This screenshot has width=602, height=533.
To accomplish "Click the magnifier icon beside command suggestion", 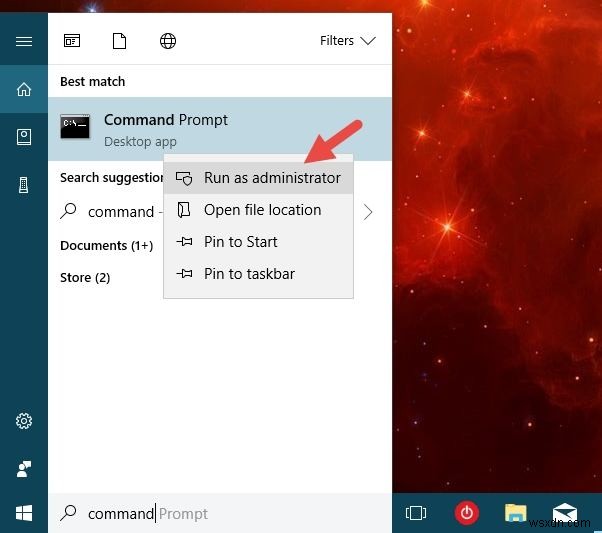I will (69, 211).
